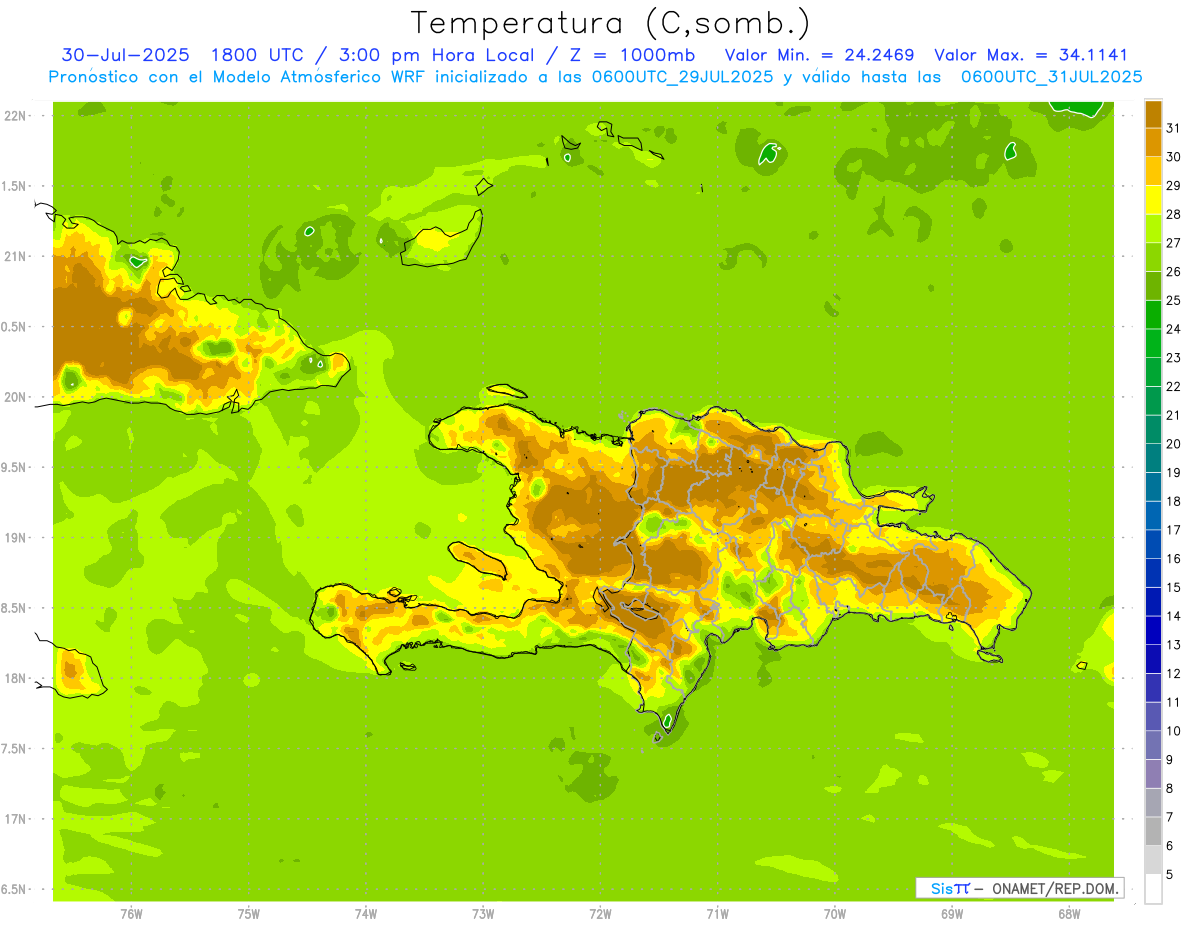Click the 21N latitude axis label
Image resolution: width=1200 pixels, height=927 pixels.
[15, 257]
